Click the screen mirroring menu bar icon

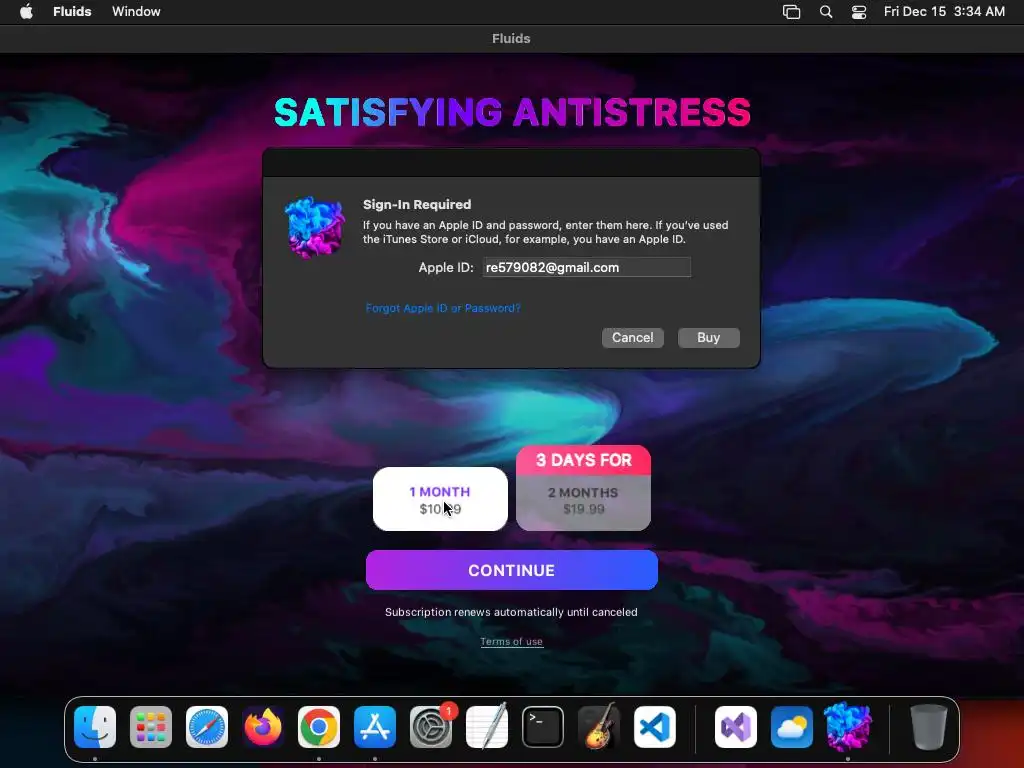(x=792, y=12)
